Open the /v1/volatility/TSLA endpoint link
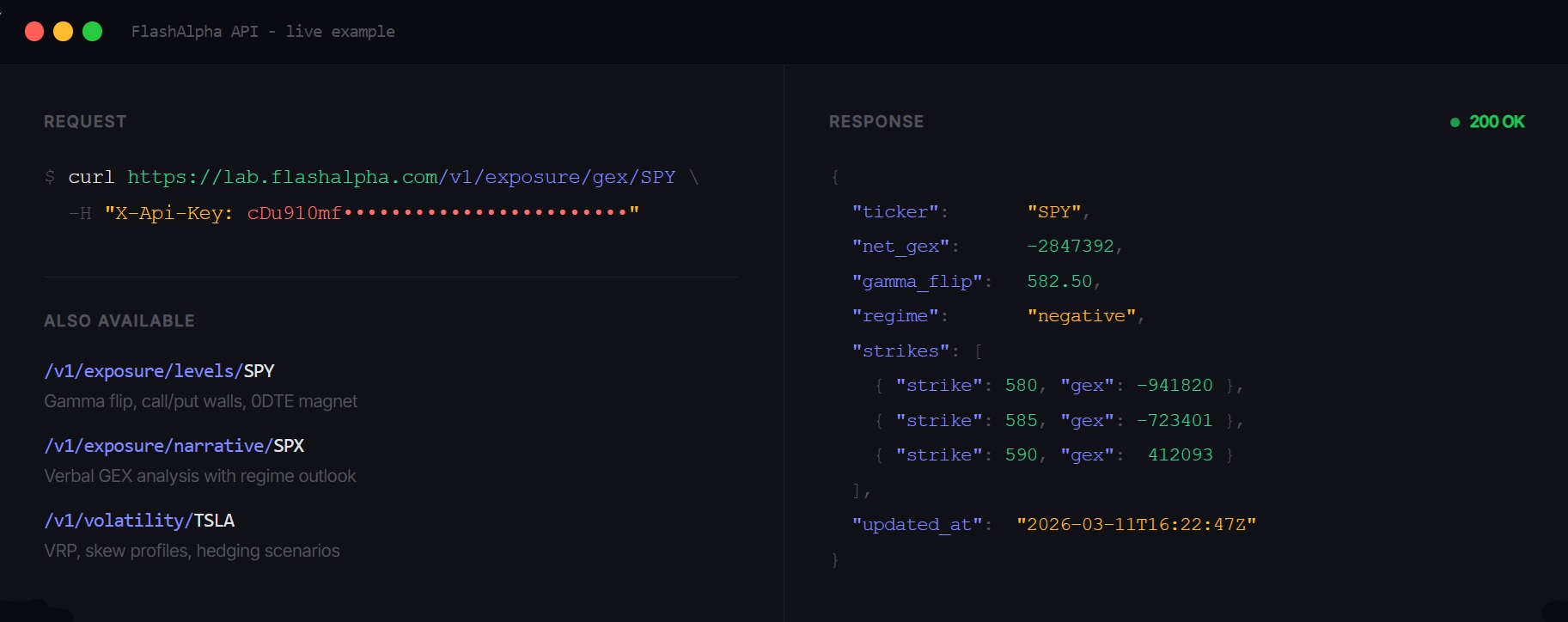1568x622 pixels. click(139, 521)
